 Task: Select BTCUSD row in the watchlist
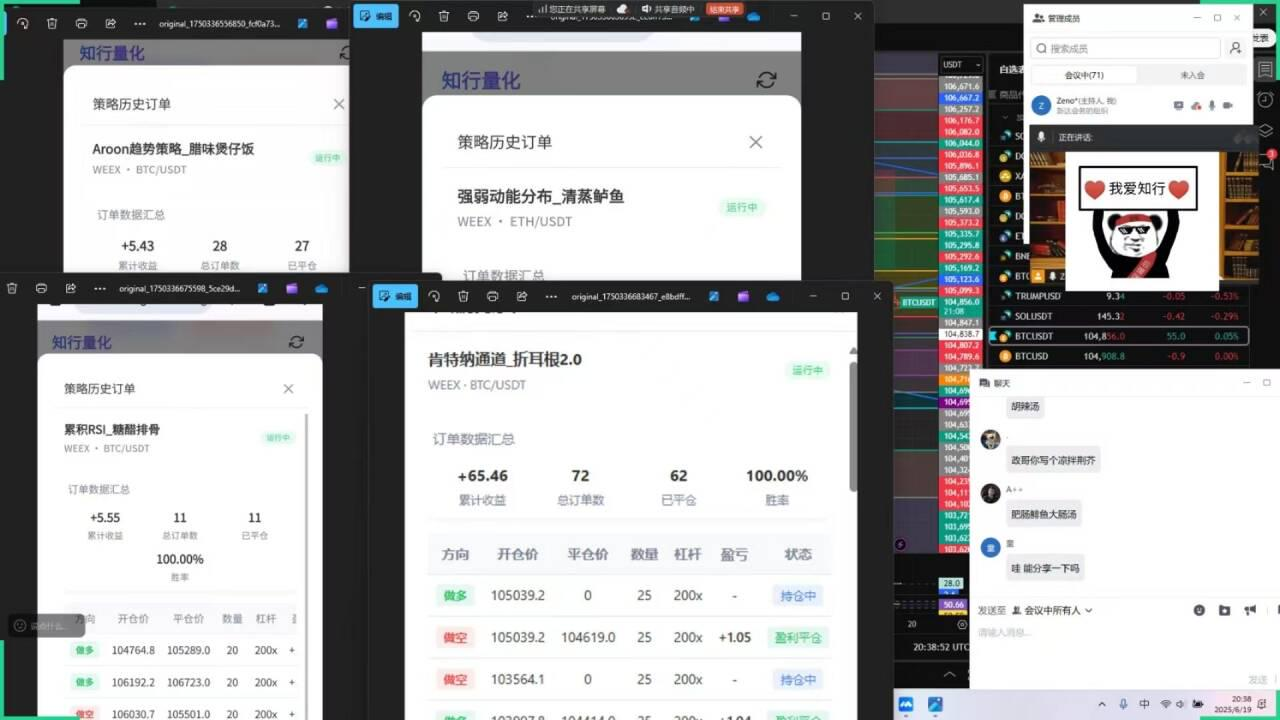[1118, 356]
